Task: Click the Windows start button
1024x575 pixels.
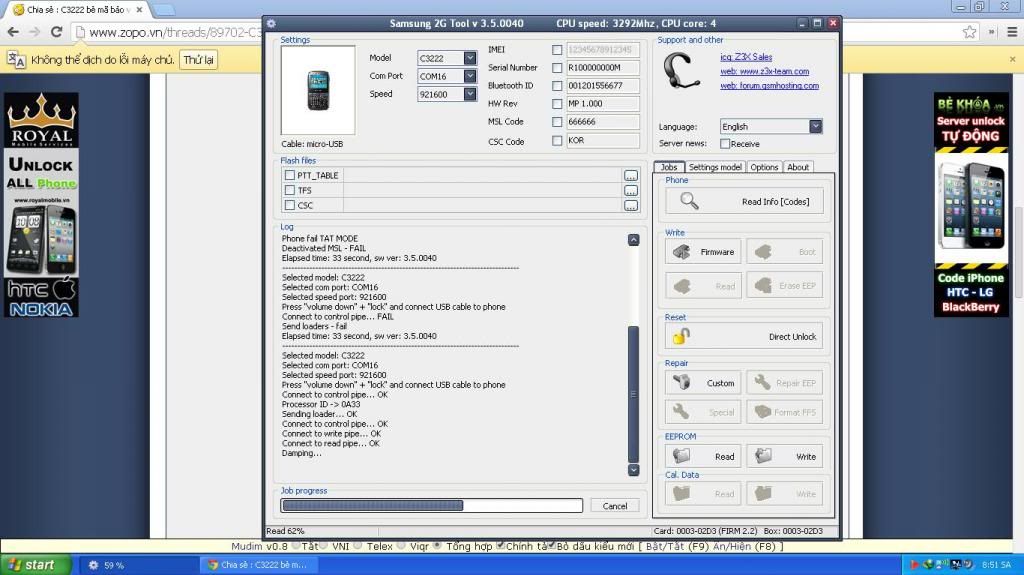Action: pyautogui.click(x=35, y=565)
